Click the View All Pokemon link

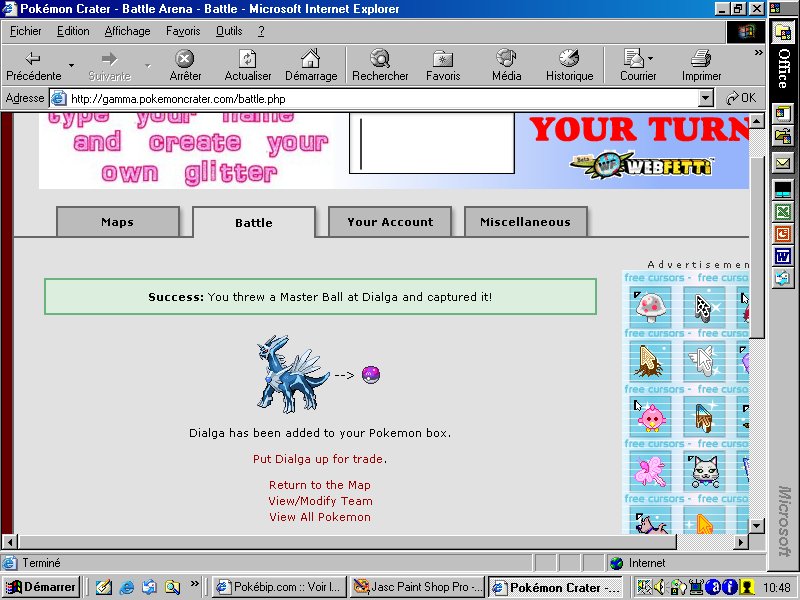tap(319, 517)
